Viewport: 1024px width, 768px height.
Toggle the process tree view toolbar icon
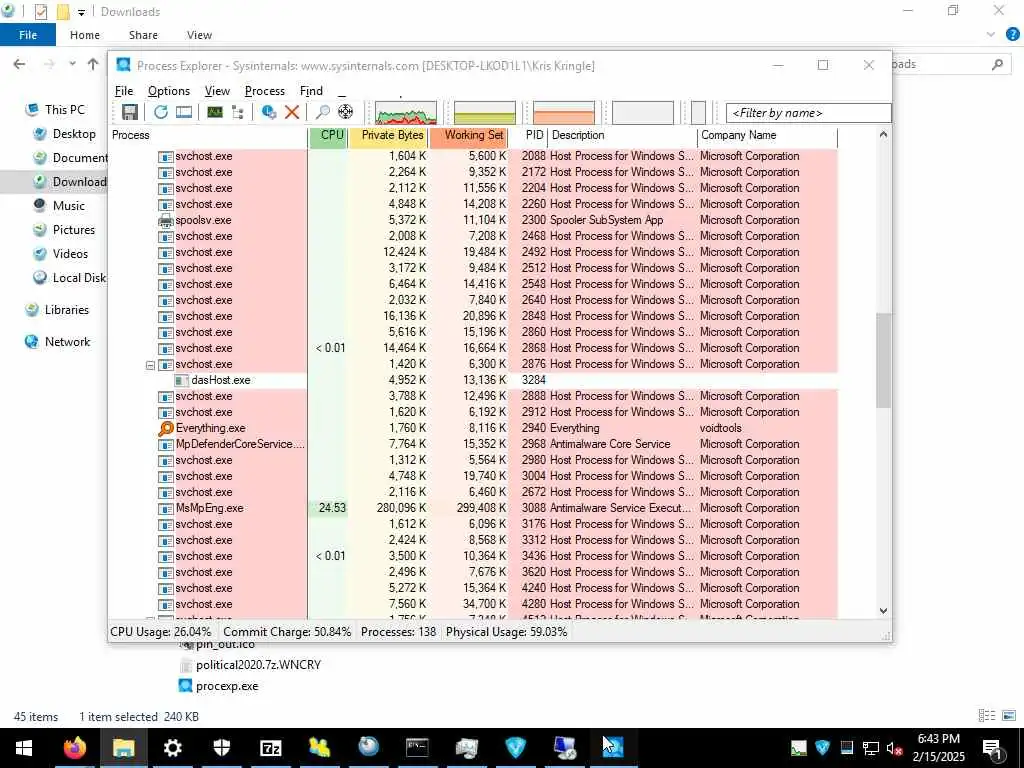point(238,112)
